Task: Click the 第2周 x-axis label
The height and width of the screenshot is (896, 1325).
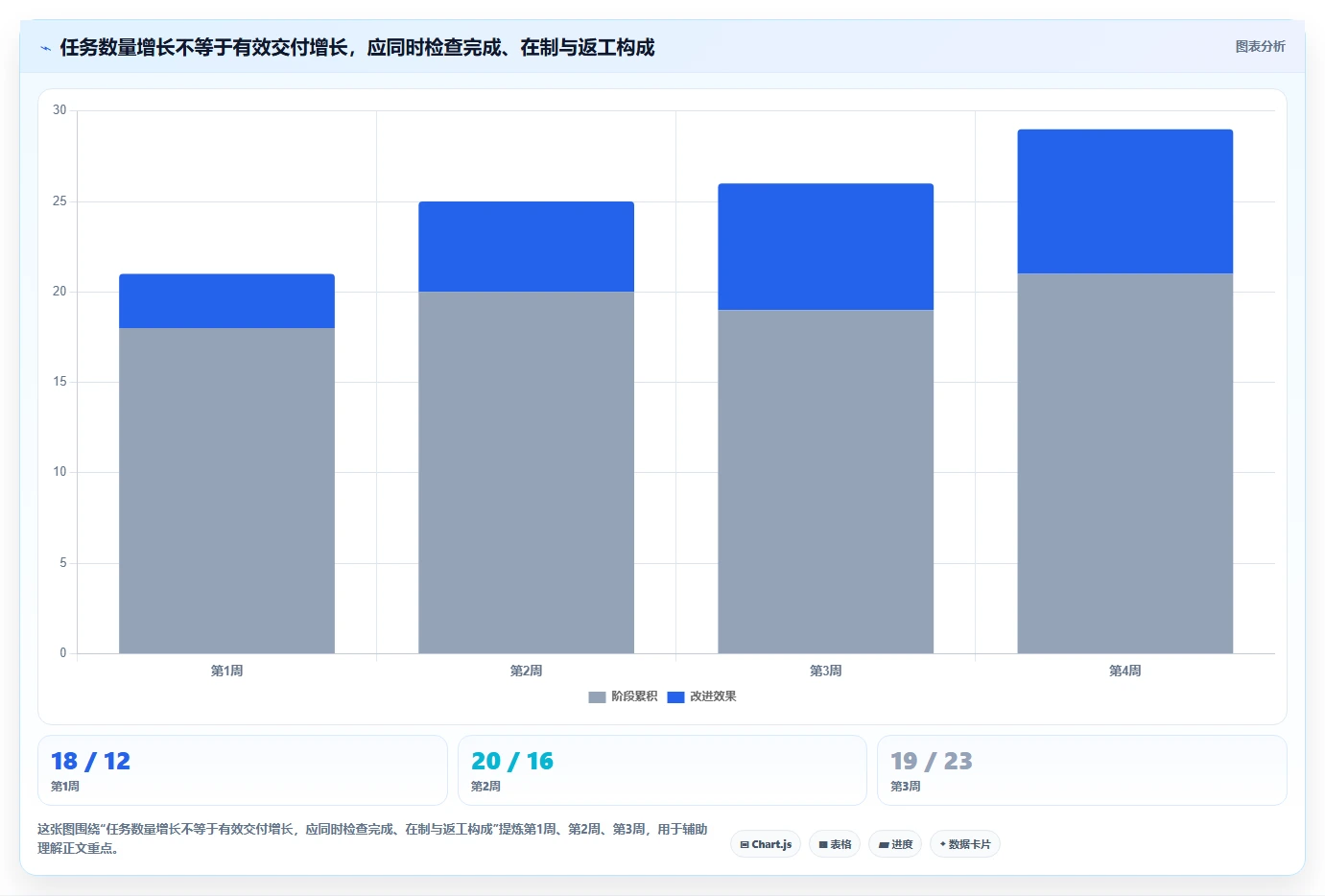Action: point(526,671)
